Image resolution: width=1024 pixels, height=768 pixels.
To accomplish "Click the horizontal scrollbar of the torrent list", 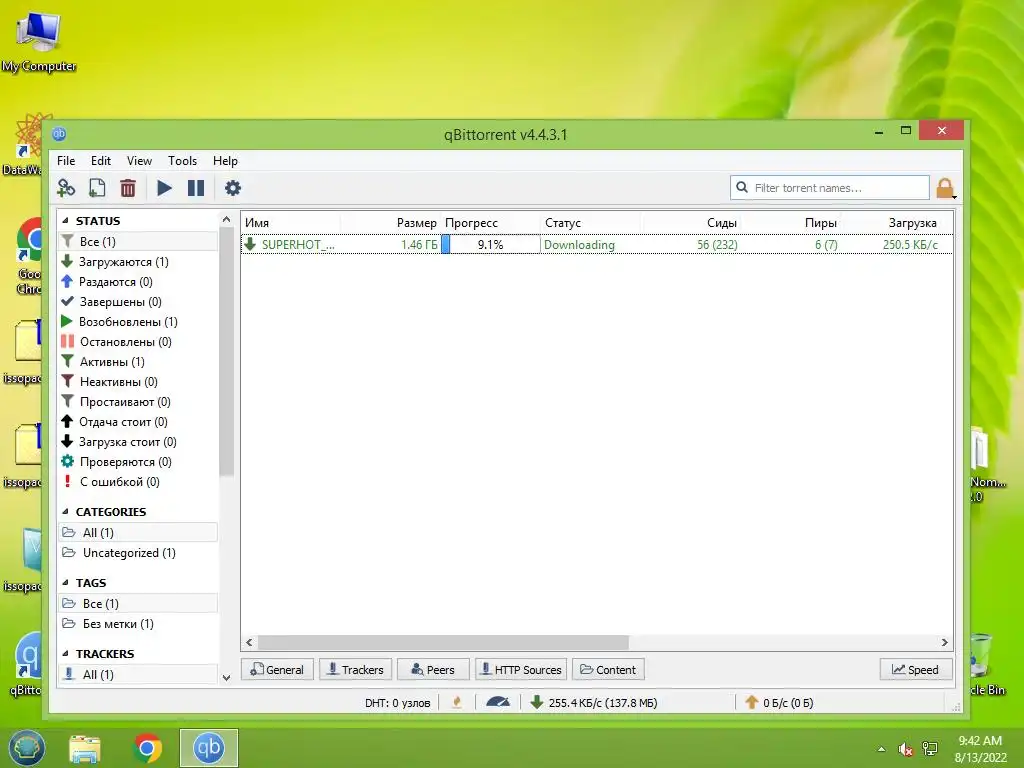I will point(443,643).
